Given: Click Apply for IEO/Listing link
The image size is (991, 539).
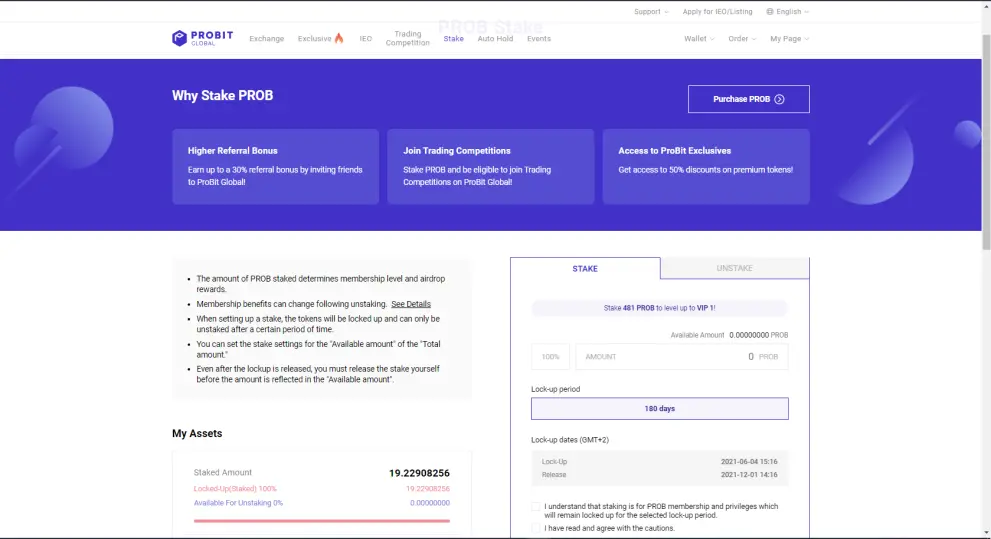Looking at the screenshot, I should point(717,11).
